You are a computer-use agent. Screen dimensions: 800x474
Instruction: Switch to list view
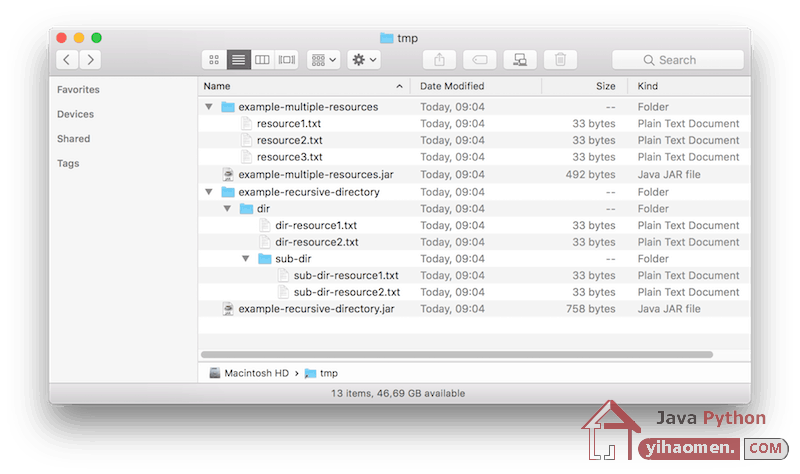click(x=238, y=60)
